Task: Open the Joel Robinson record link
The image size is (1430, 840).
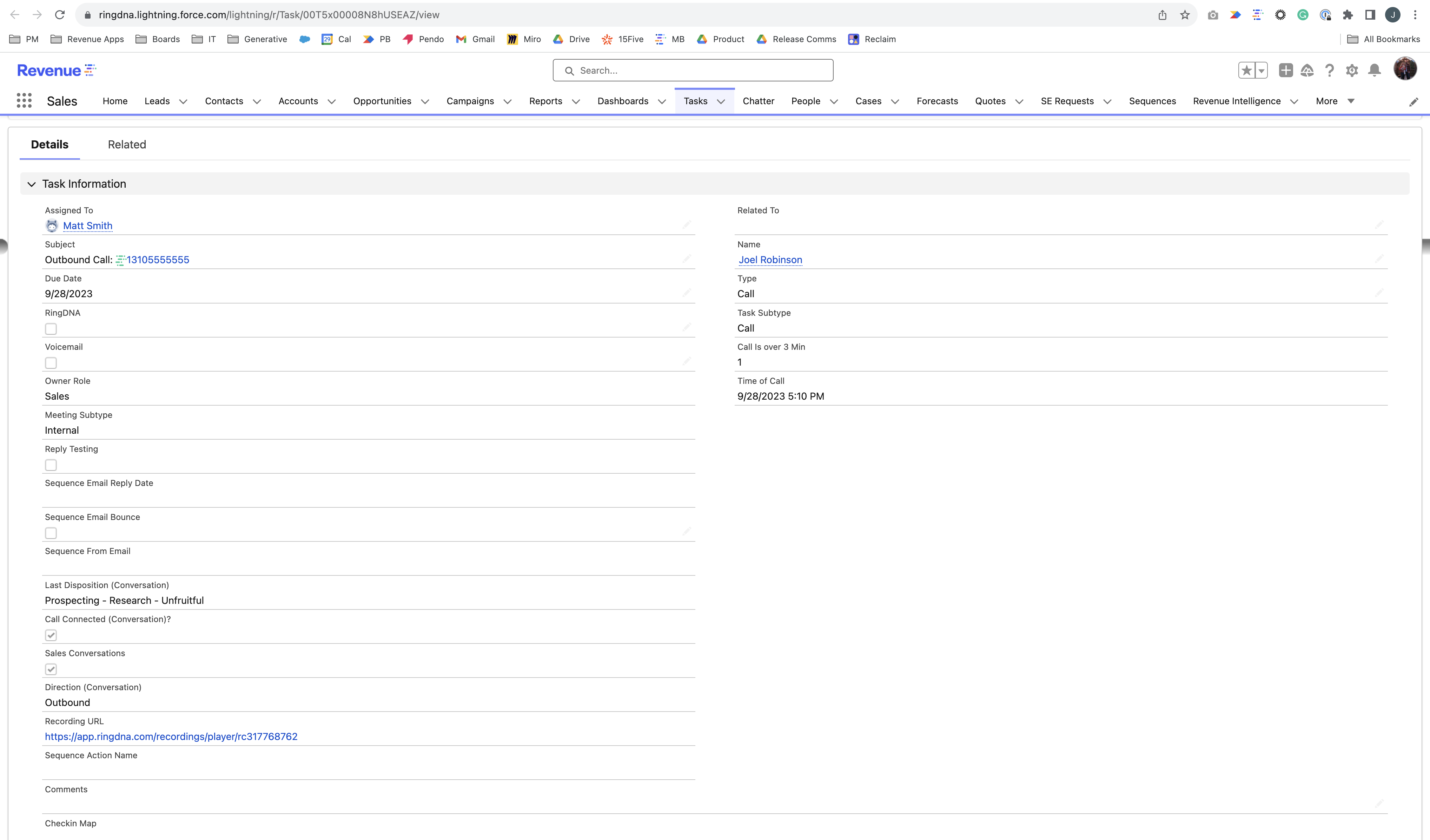Action: (770, 260)
